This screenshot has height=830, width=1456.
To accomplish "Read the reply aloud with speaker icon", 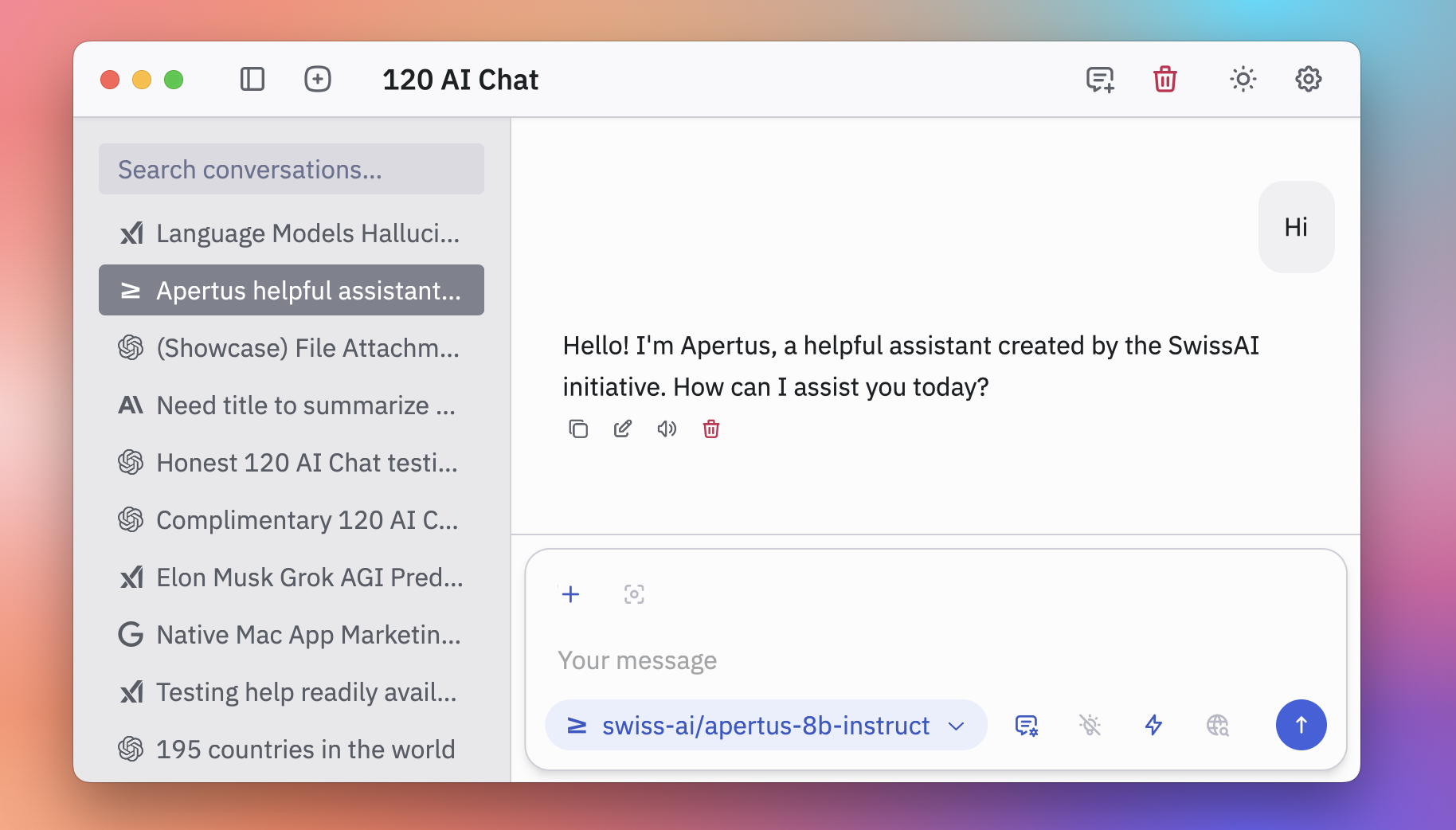I will click(x=667, y=429).
